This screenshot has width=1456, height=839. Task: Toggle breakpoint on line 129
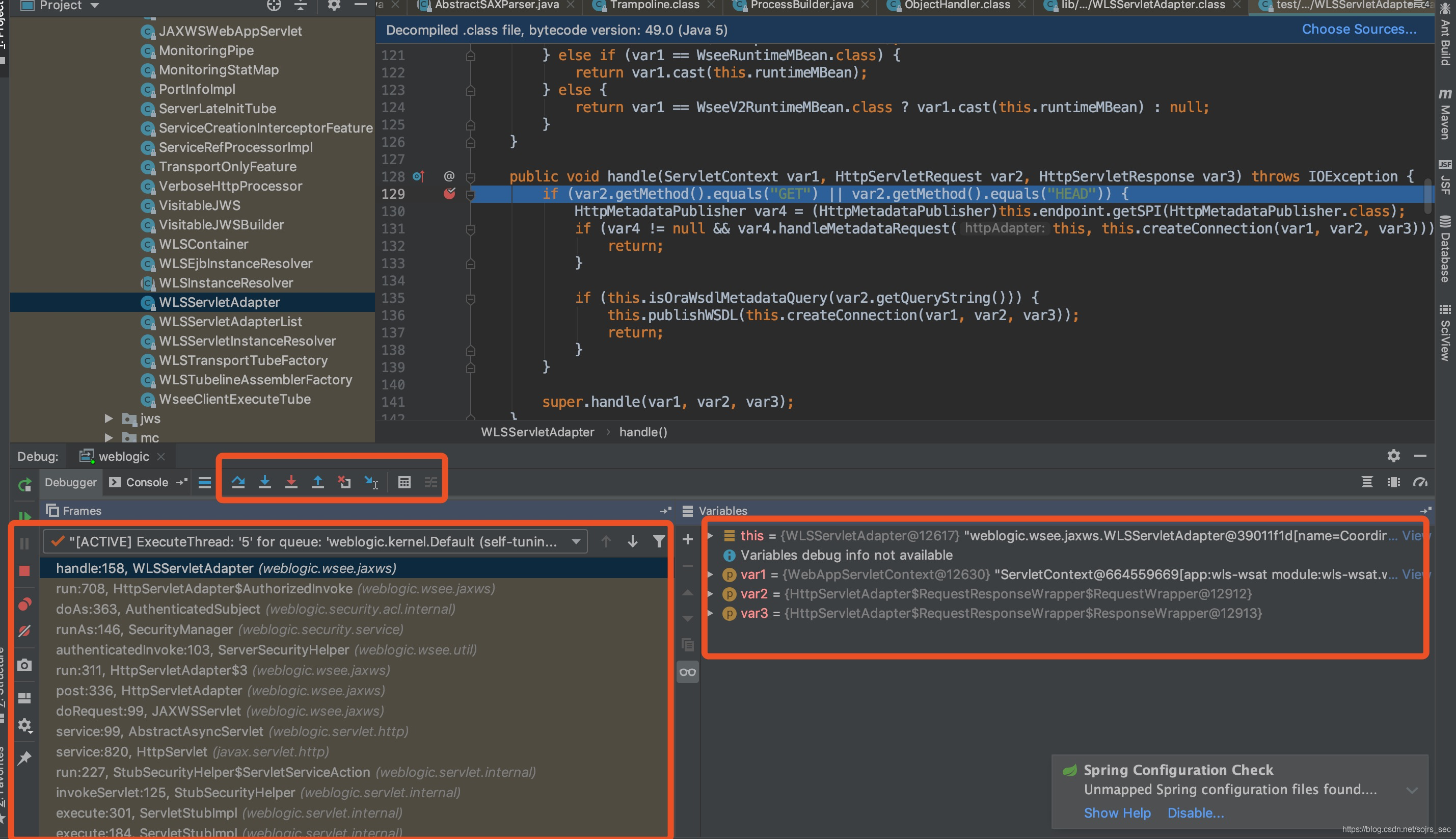[x=450, y=193]
